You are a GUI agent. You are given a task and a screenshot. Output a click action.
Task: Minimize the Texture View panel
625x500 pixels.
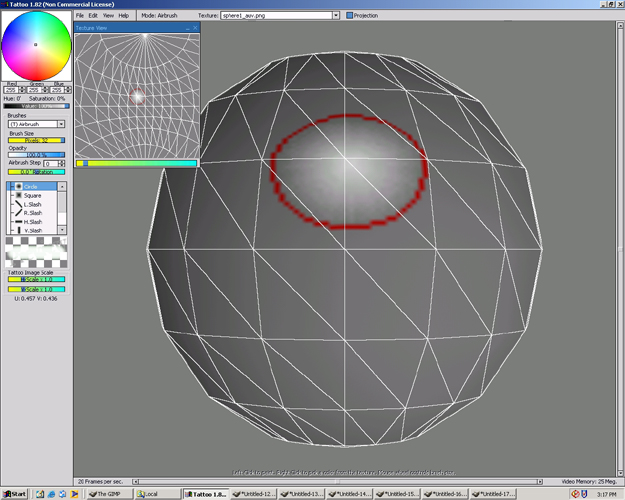[x=187, y=28]
